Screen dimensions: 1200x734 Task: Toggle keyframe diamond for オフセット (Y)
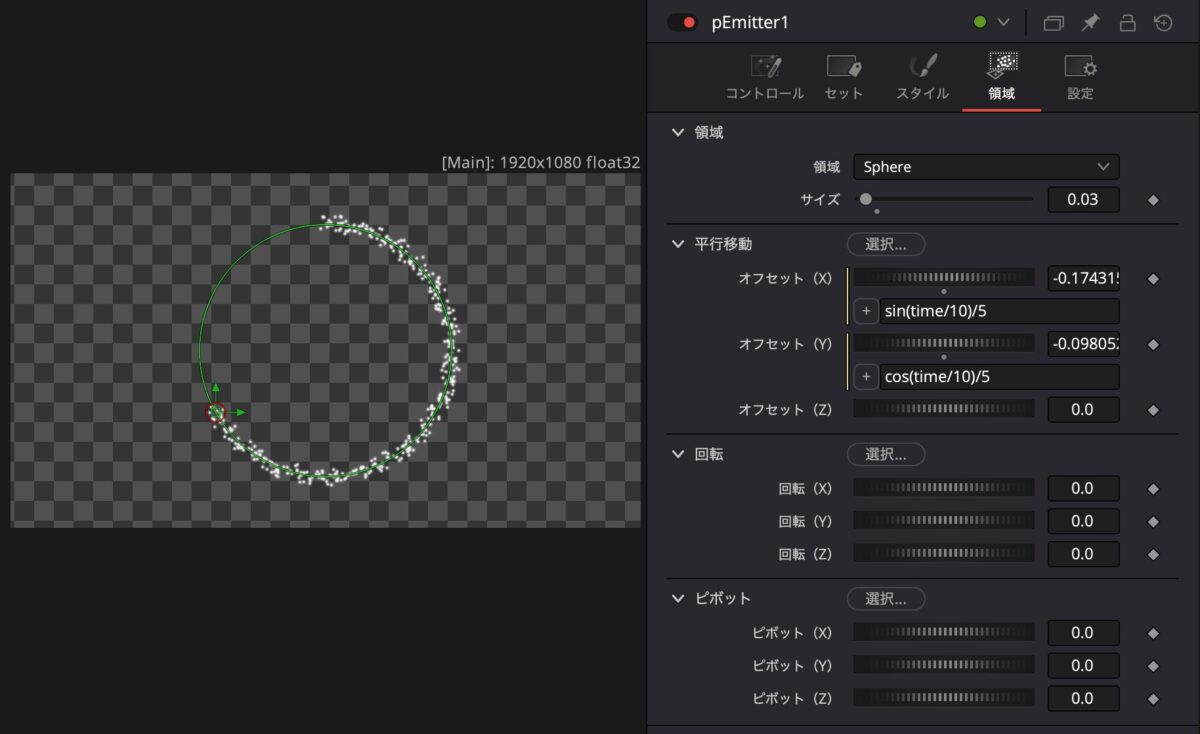(1153, 344)
